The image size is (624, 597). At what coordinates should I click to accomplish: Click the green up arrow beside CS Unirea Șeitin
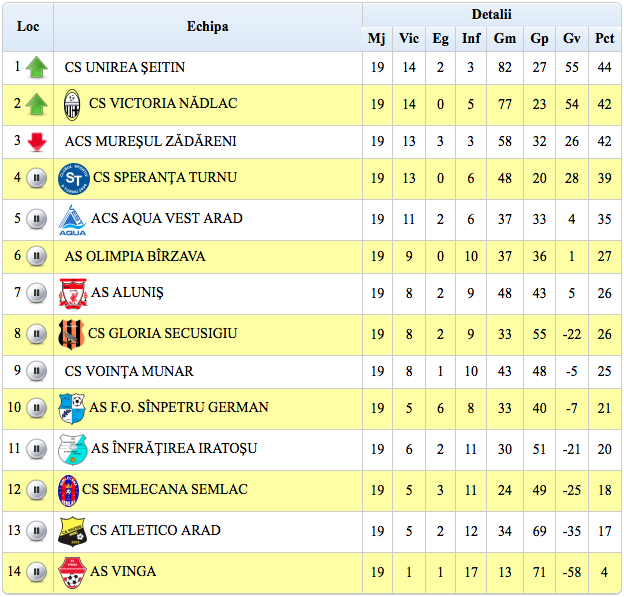click(37, 67)
